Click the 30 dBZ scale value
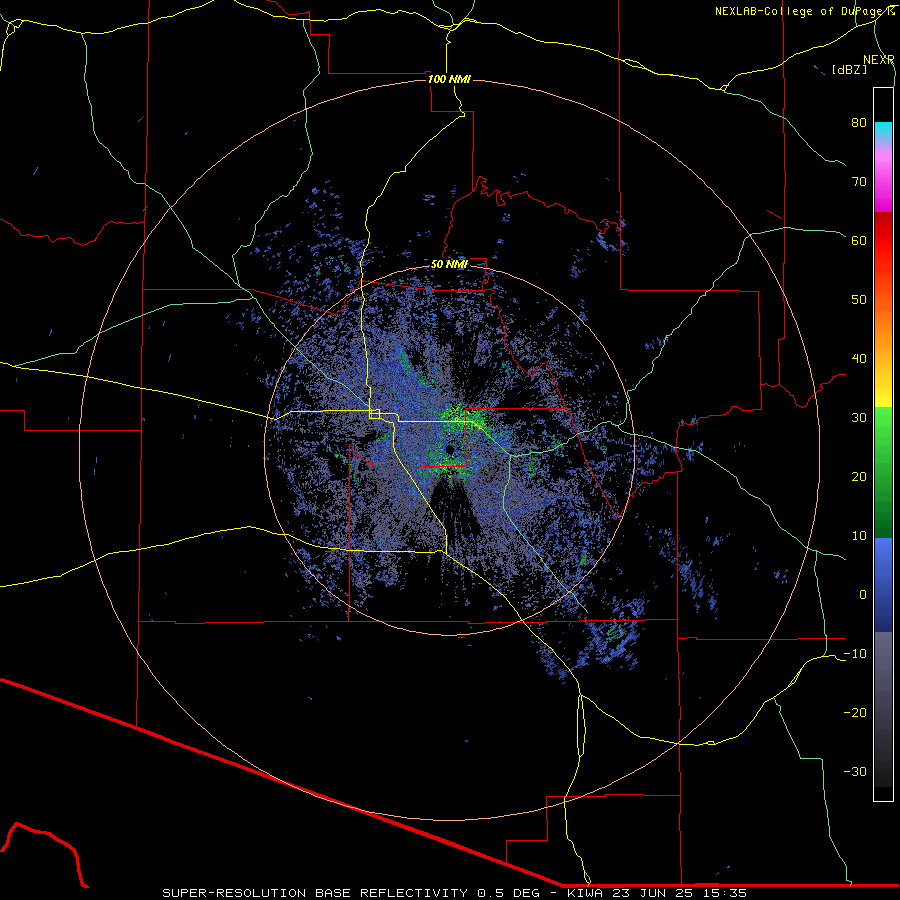 click(x=859, y=417)
